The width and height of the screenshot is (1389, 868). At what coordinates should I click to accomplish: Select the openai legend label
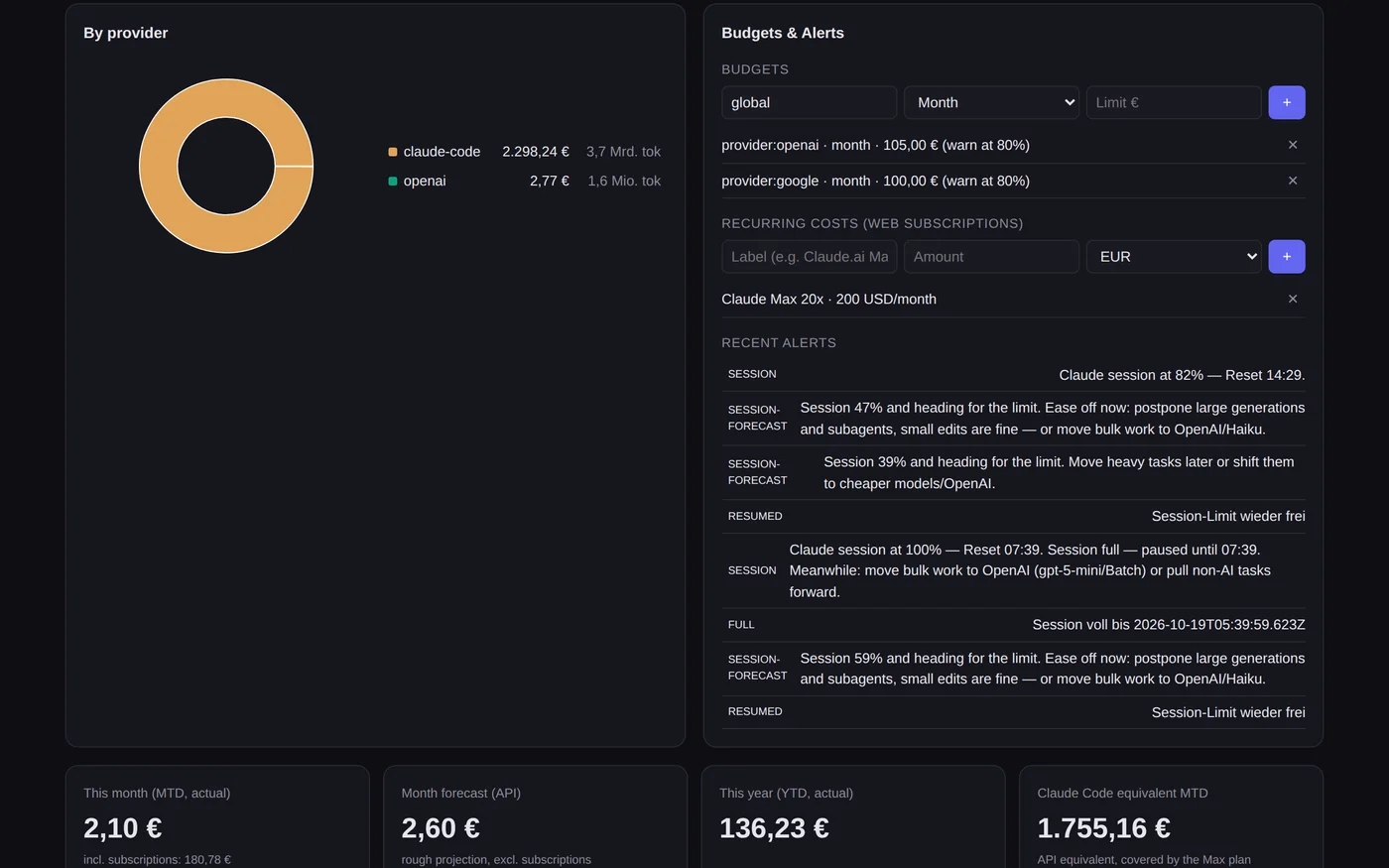(x=425, y=181)
